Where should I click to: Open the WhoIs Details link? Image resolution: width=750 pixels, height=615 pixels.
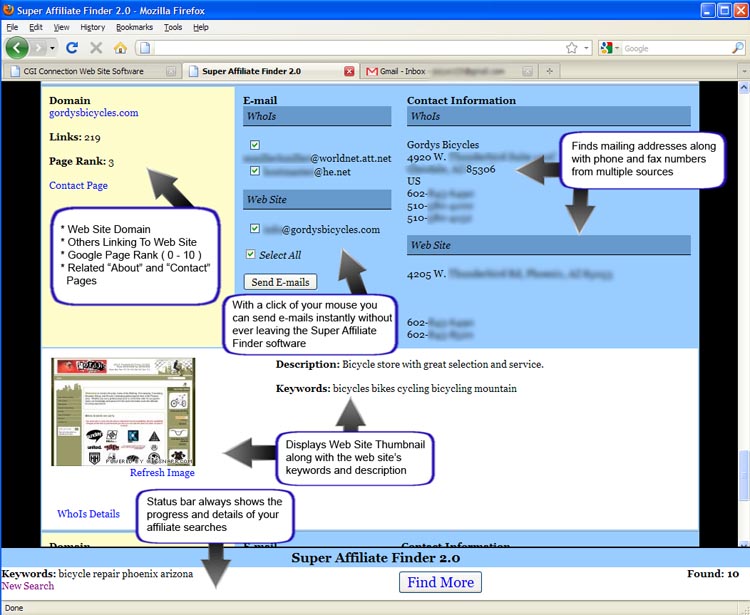coord(88,514)
